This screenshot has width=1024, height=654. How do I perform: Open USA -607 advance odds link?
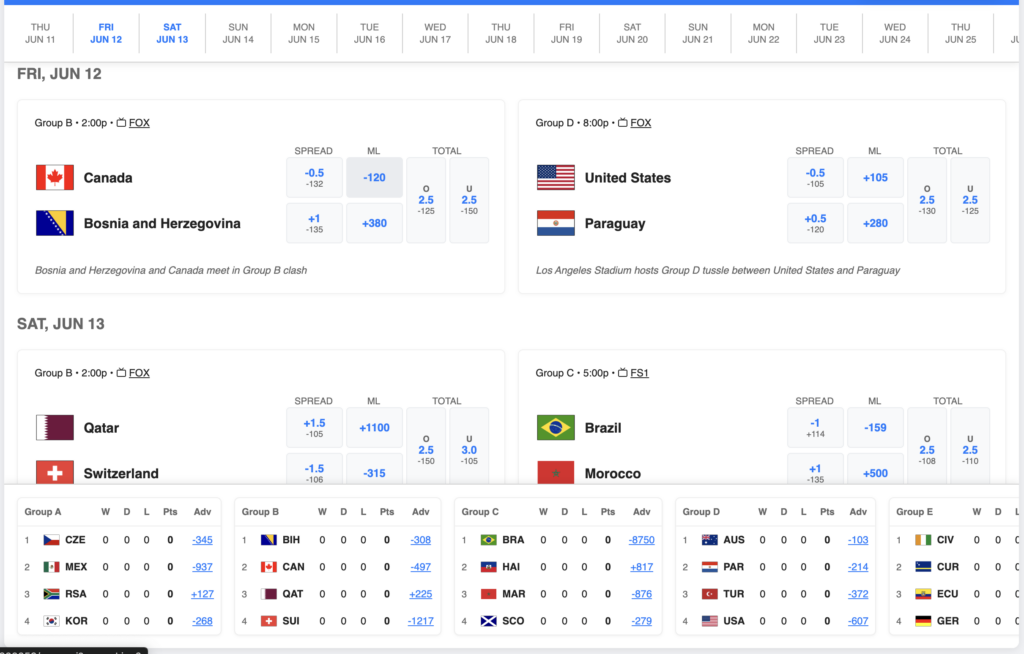(858, 621)
